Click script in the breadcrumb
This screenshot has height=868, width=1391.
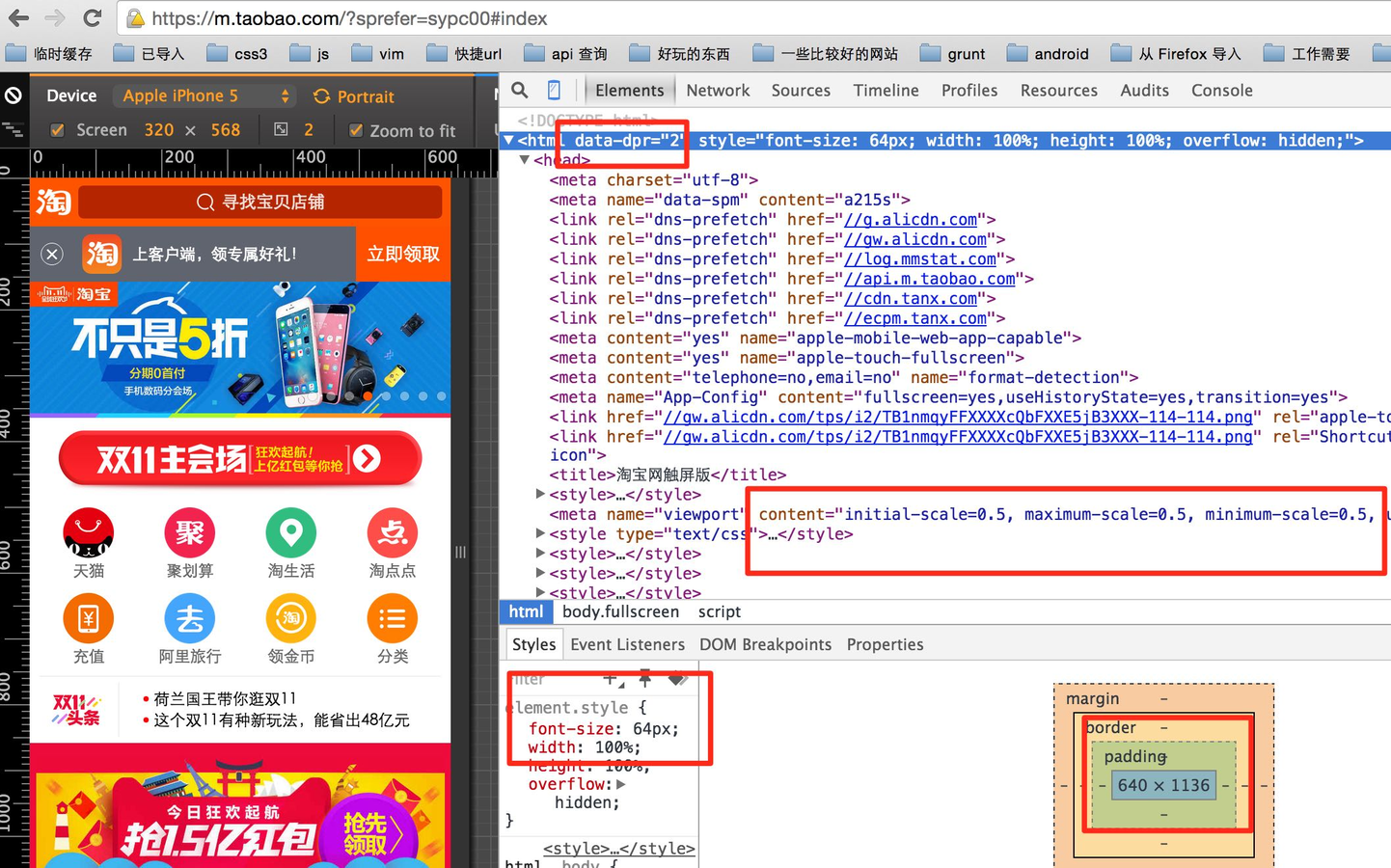coord(720,611)
